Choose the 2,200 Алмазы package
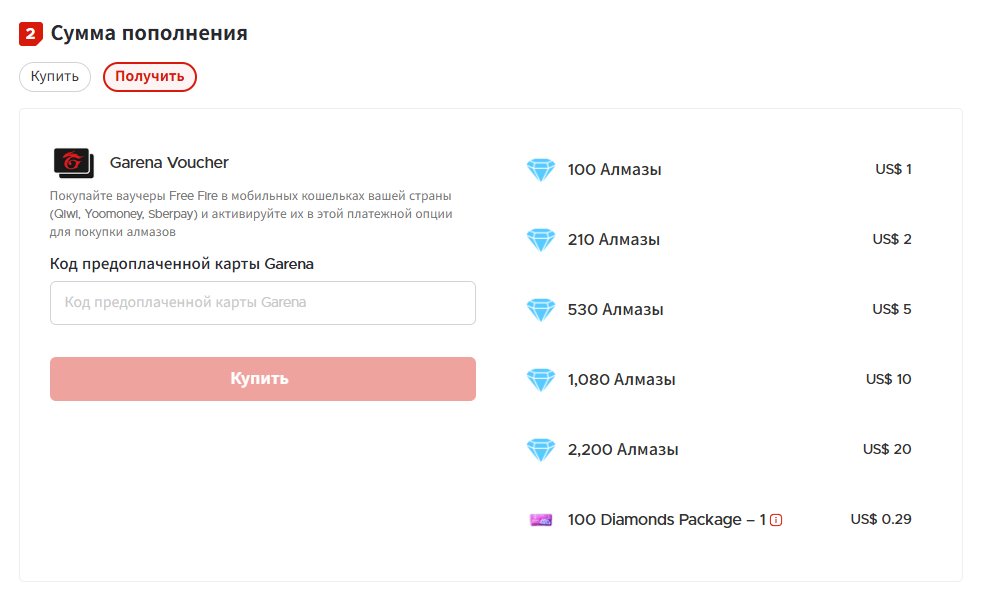Image resolution: width=983 pixels, height=600 pixels. point(623,450)
